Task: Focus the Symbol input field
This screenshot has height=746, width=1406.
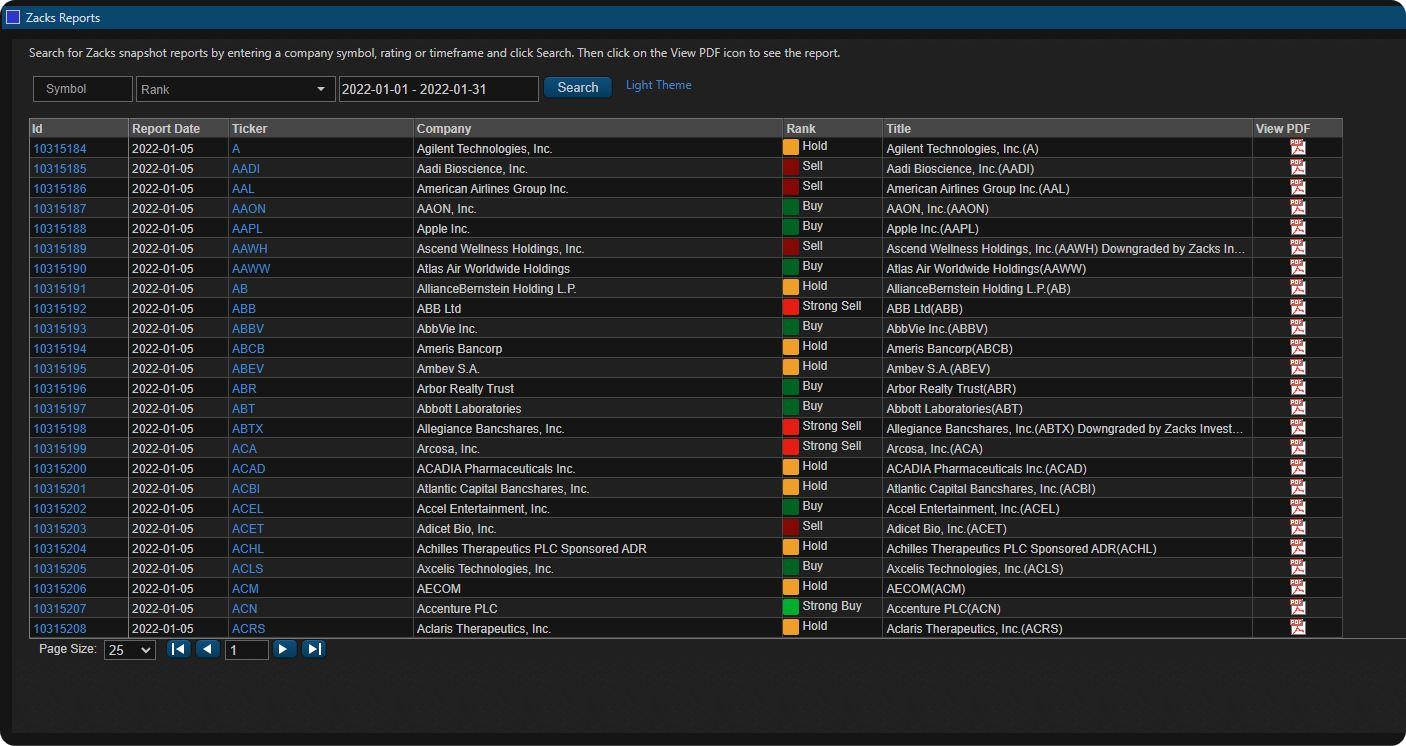Action: pos(83,89)
